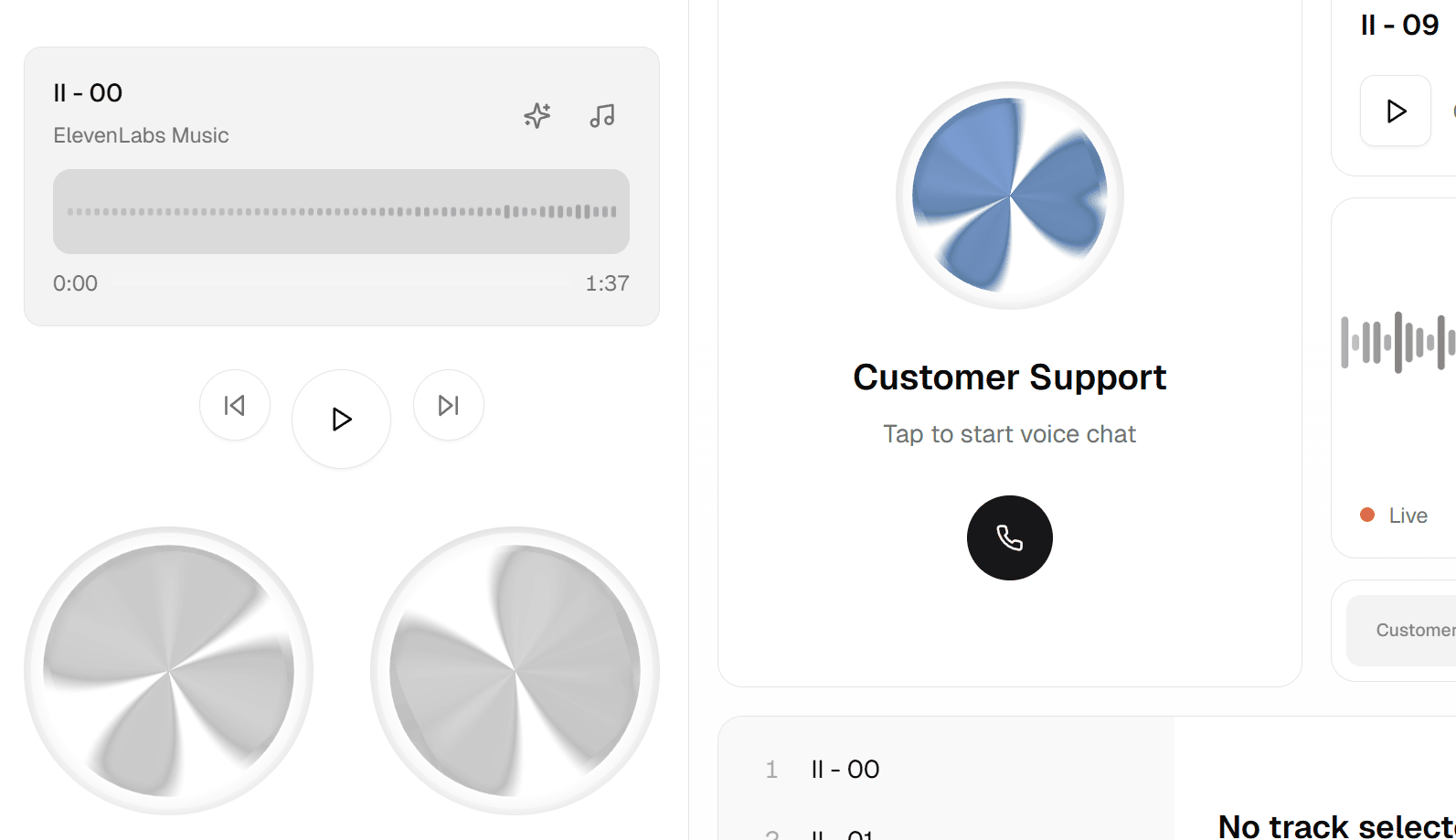Click the waveform strip inside the II - 00 player
The width and height of the screenshot is (1456, 840).
tap(341, 211)
